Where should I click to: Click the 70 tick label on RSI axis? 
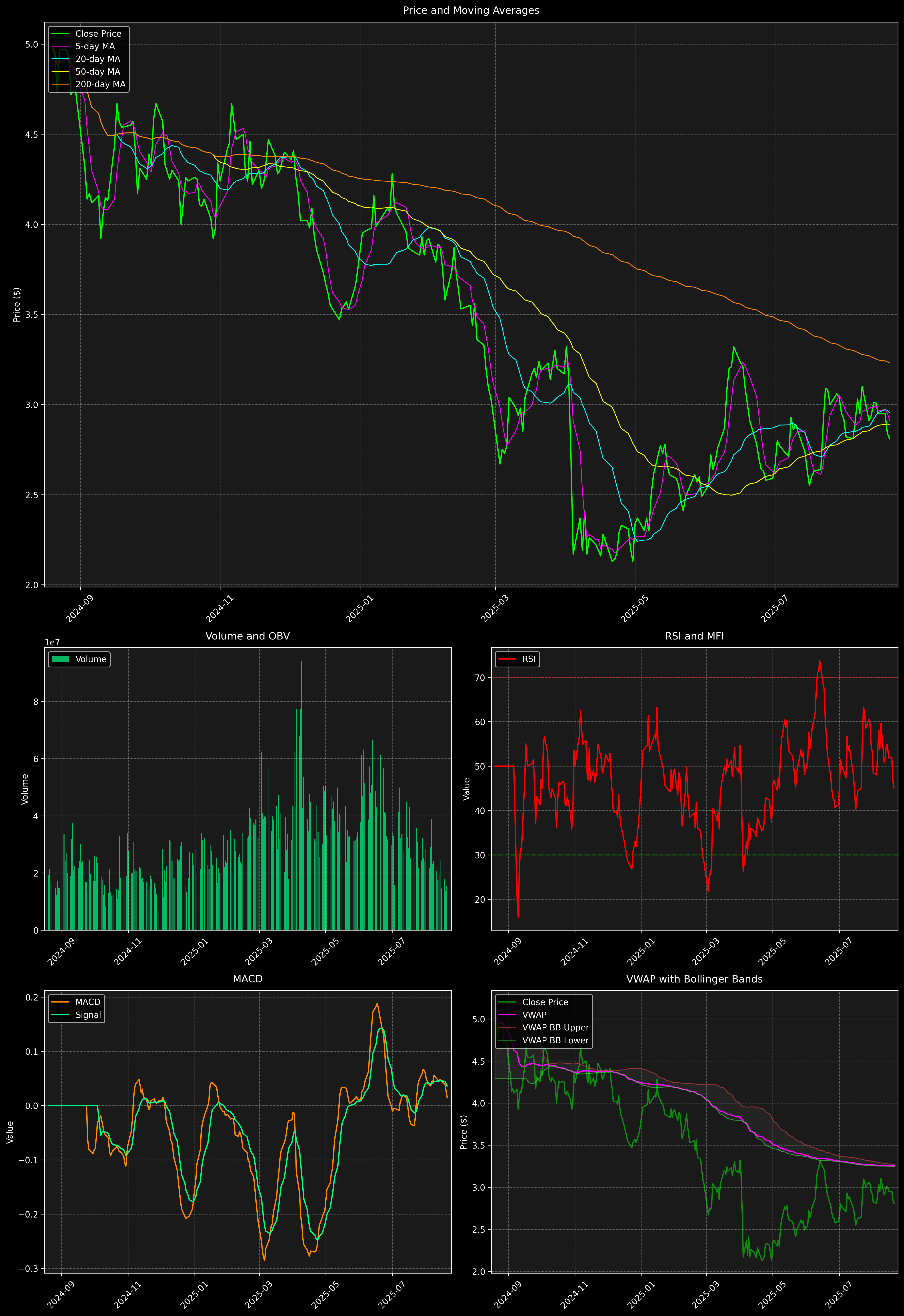(x=480, y=678)
